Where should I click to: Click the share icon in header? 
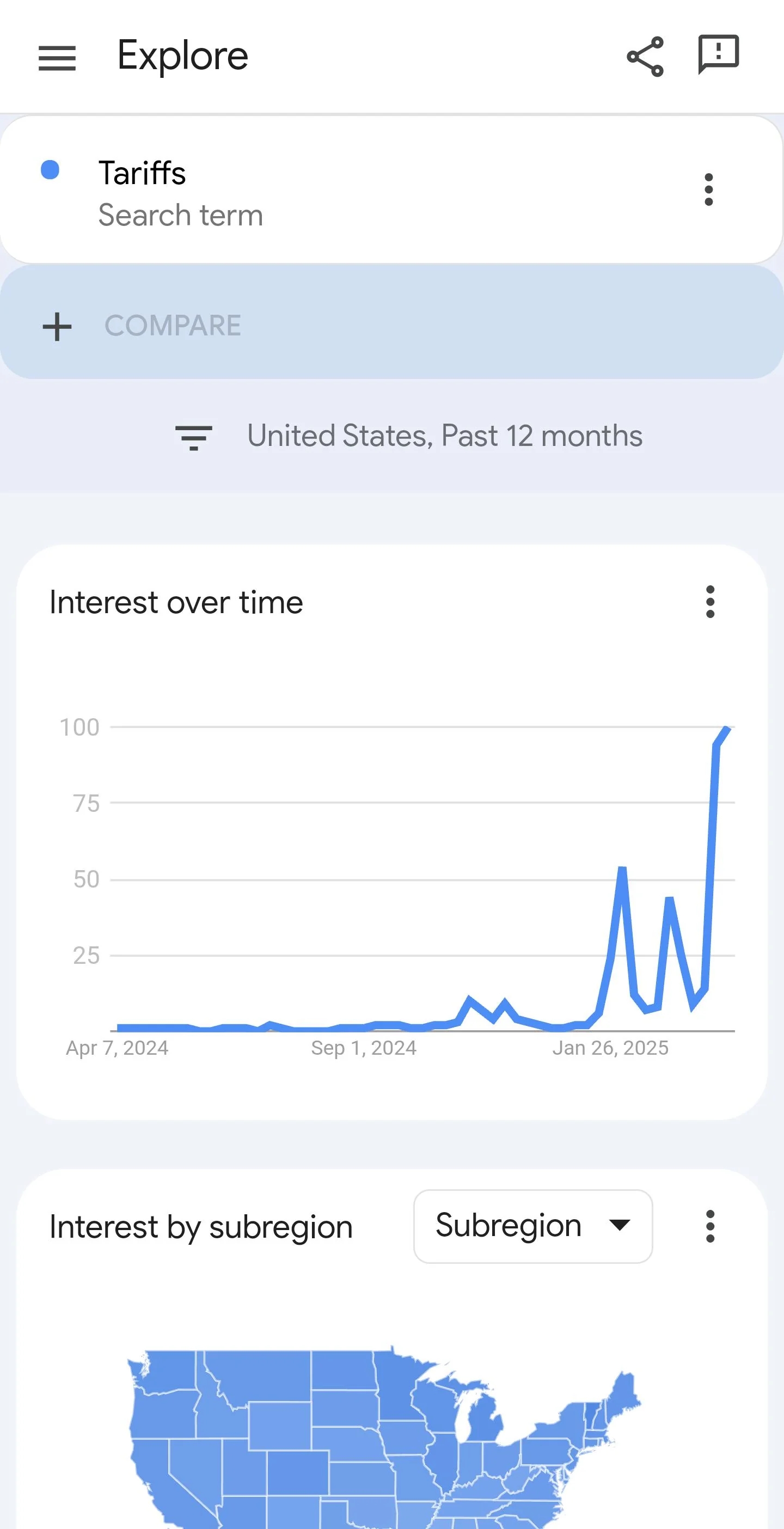tap(645, 57)
